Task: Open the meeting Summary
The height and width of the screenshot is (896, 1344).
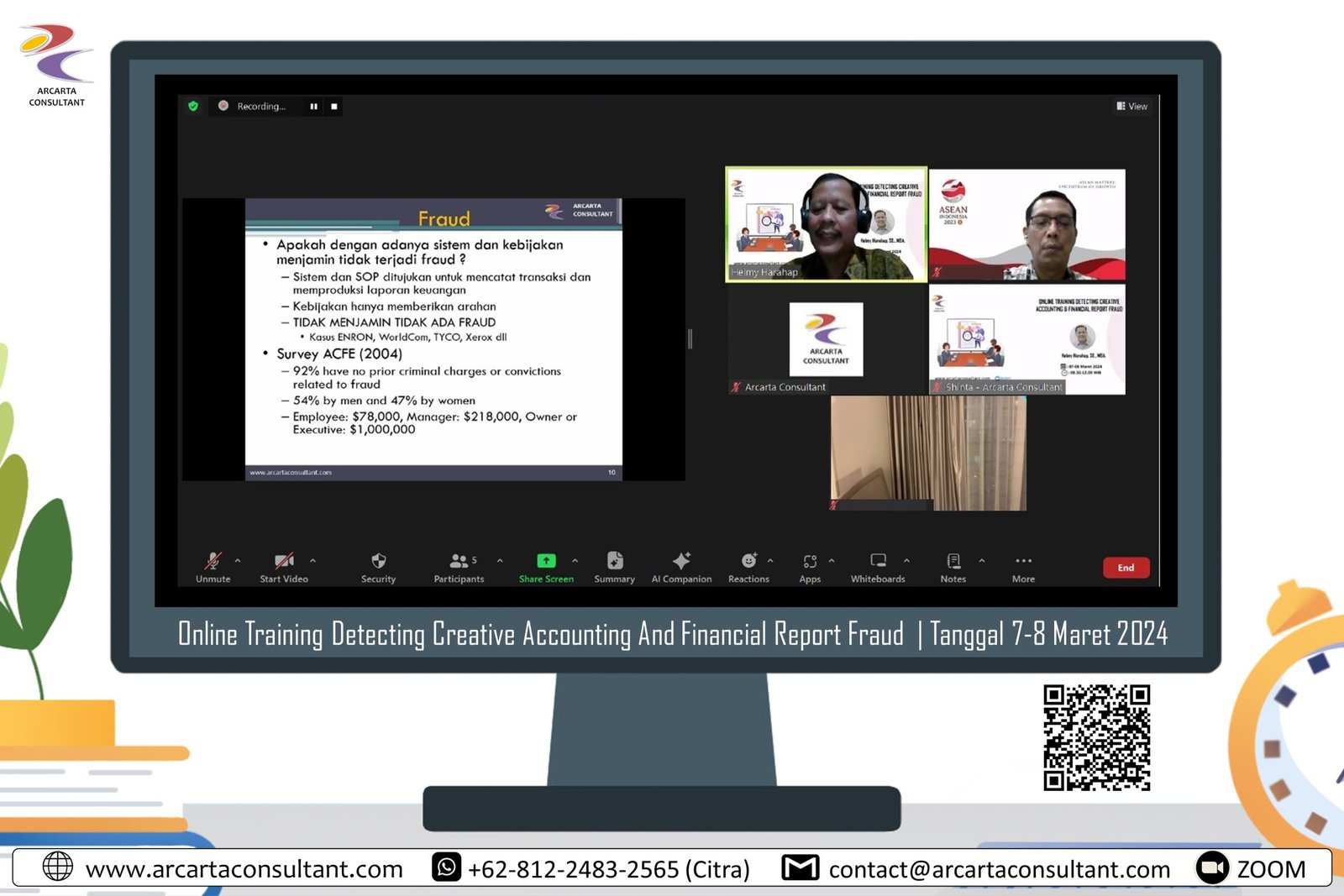Action: point(614,562)
